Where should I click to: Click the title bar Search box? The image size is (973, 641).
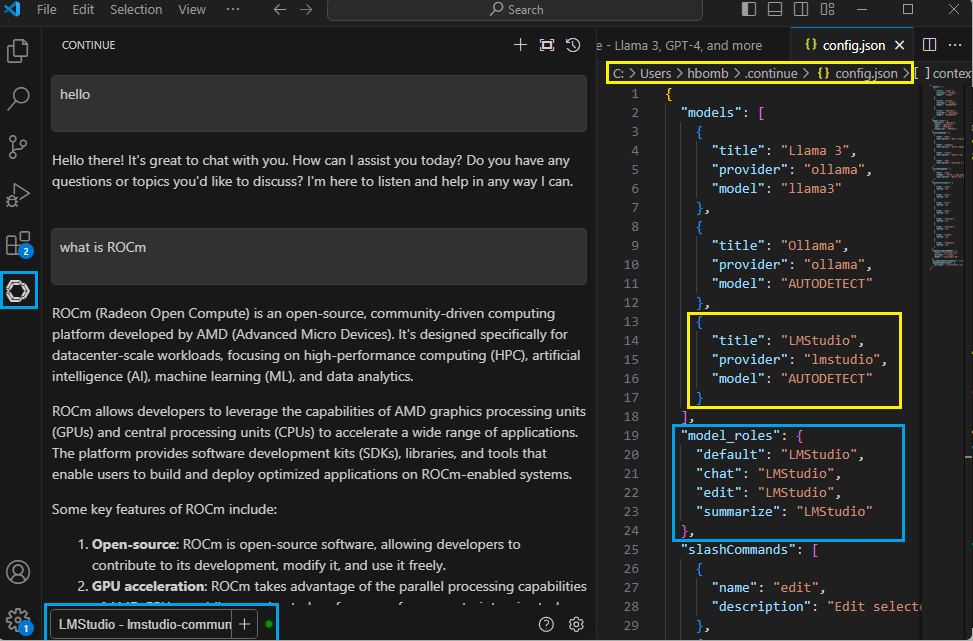(x=515, y=9)
